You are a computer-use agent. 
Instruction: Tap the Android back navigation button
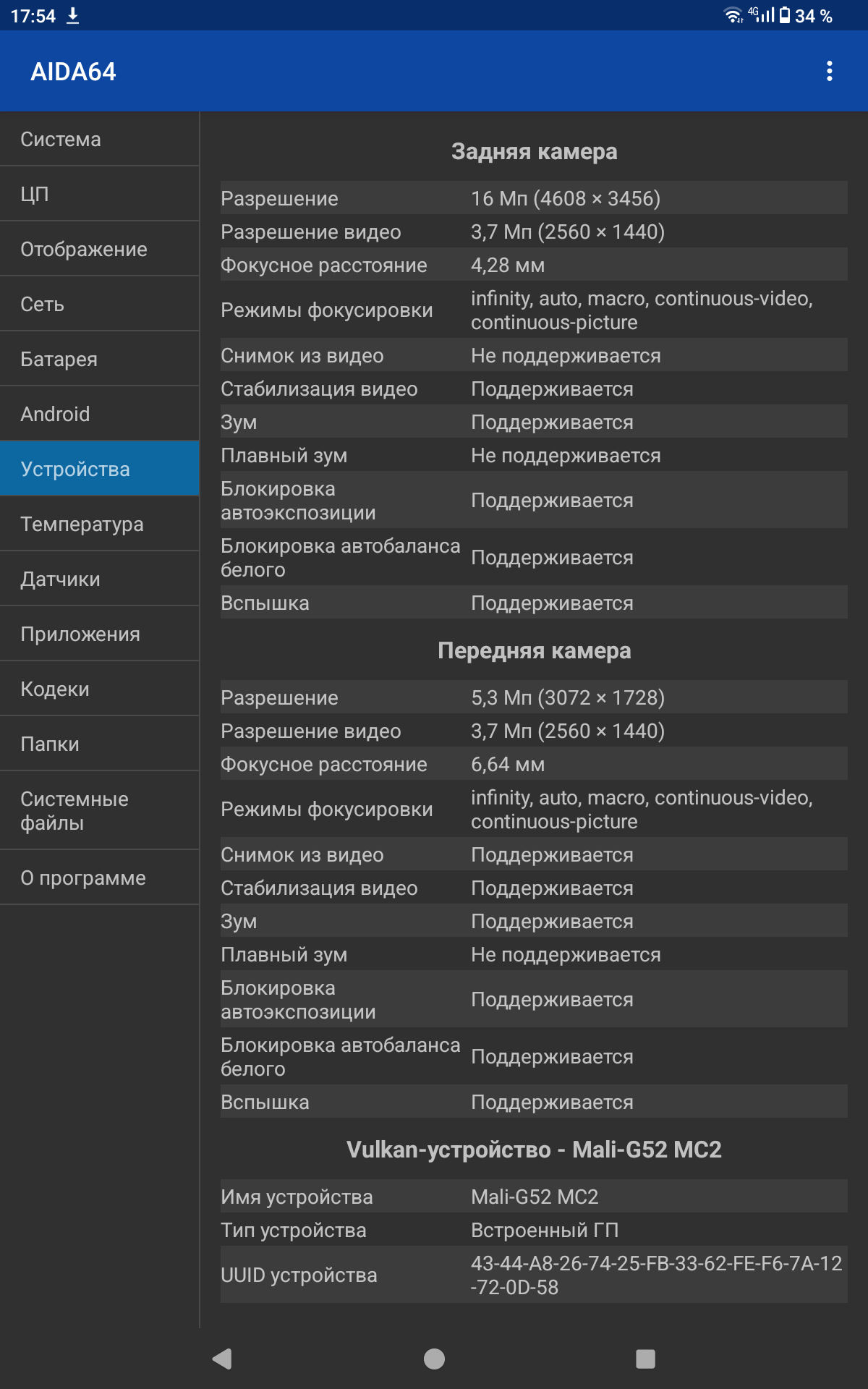(x=222, y=1359)
